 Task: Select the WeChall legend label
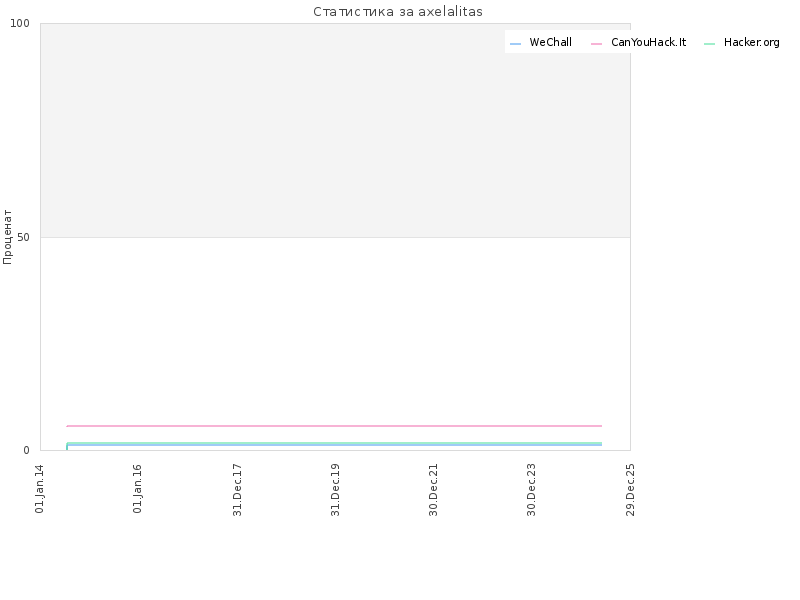[551, 42]
